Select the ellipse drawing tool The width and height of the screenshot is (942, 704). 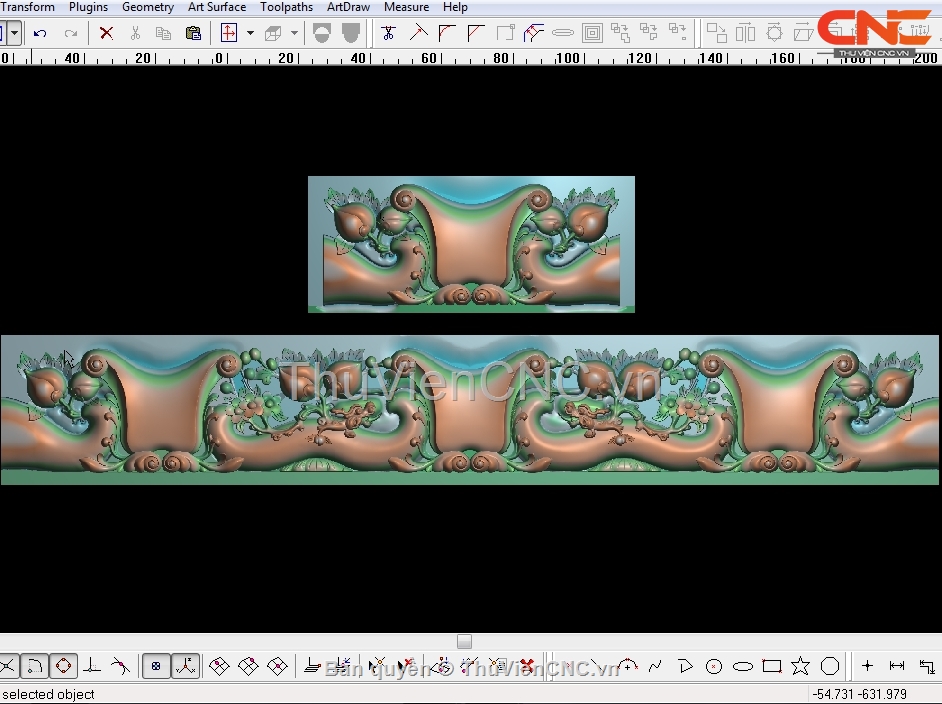742,666
